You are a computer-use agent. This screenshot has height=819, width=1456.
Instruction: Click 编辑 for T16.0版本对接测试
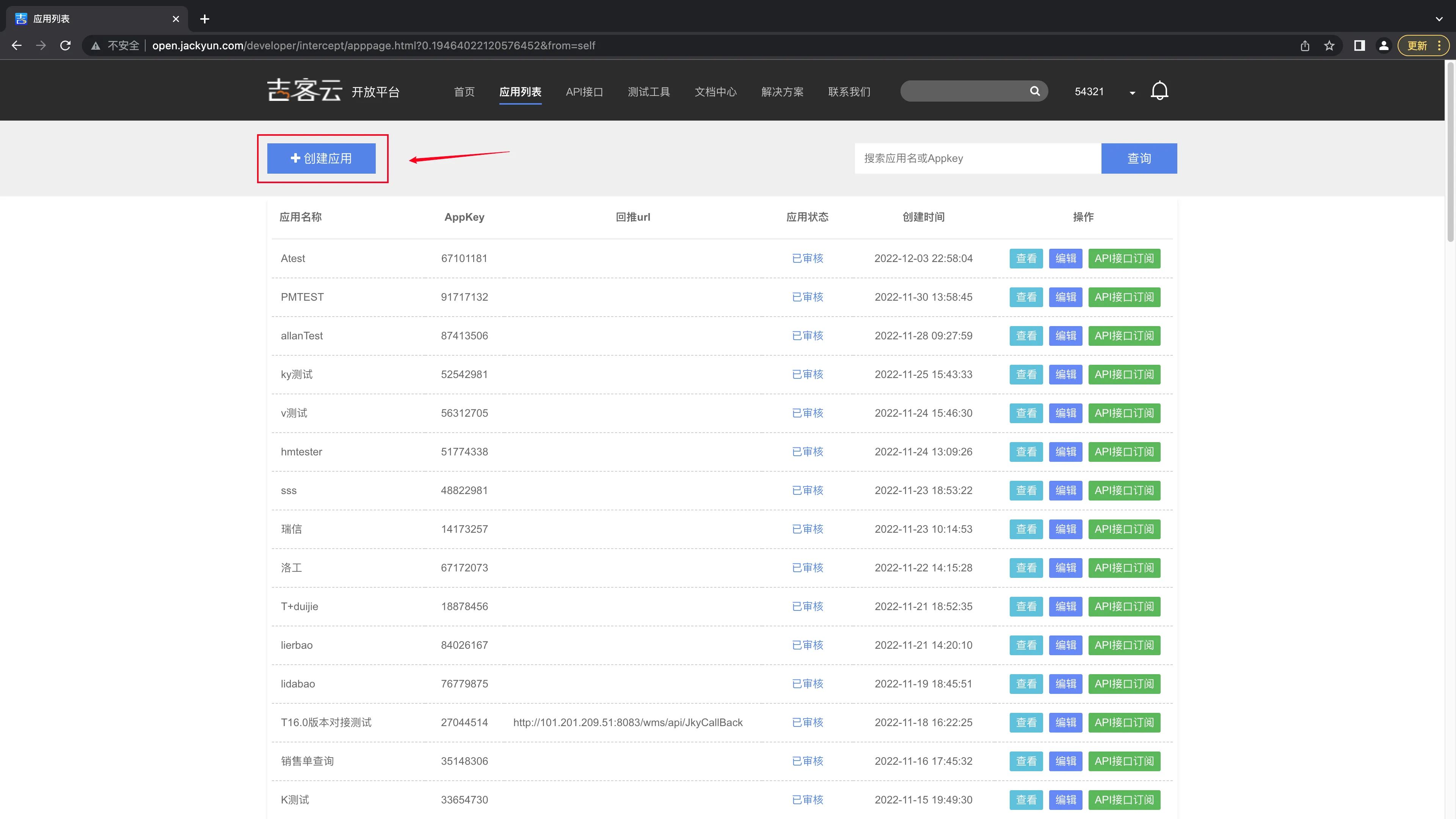[x=1065, y=723]
